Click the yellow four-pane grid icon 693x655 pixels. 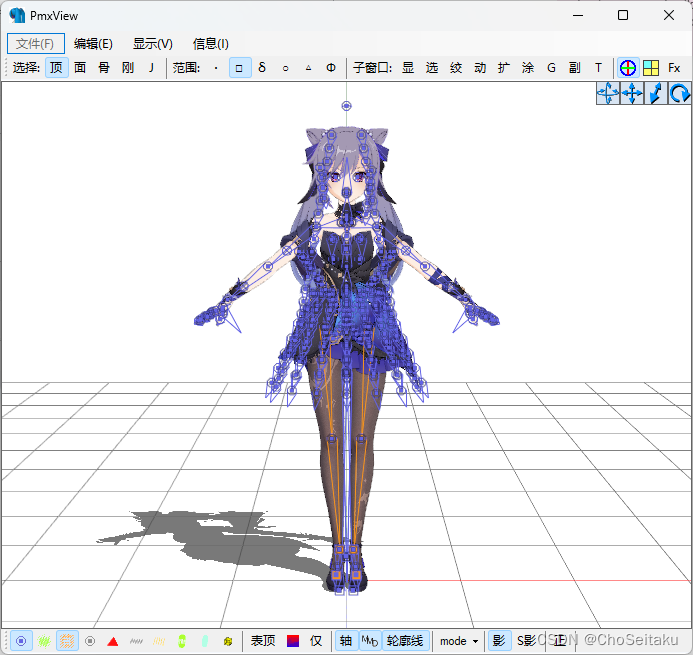651,68
